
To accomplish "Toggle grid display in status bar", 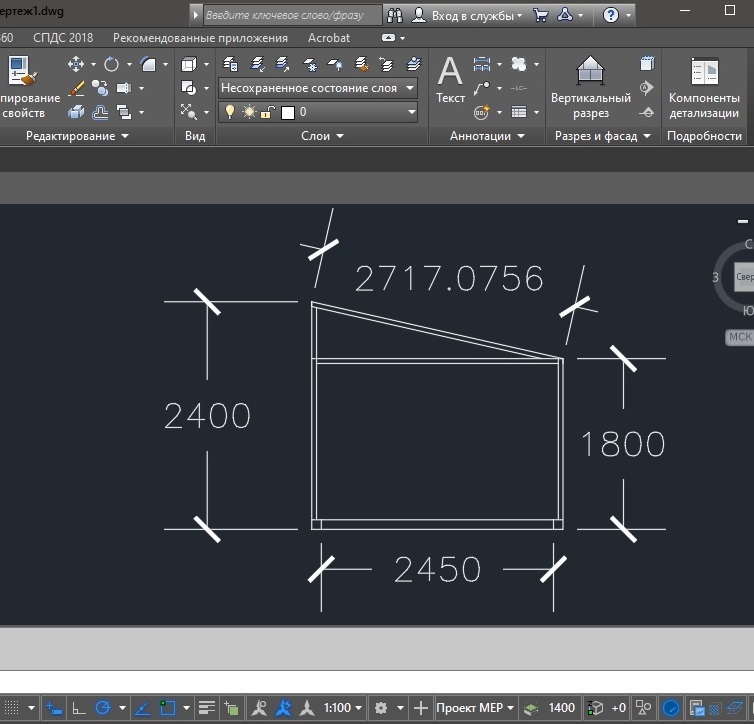I will [12, 708].
